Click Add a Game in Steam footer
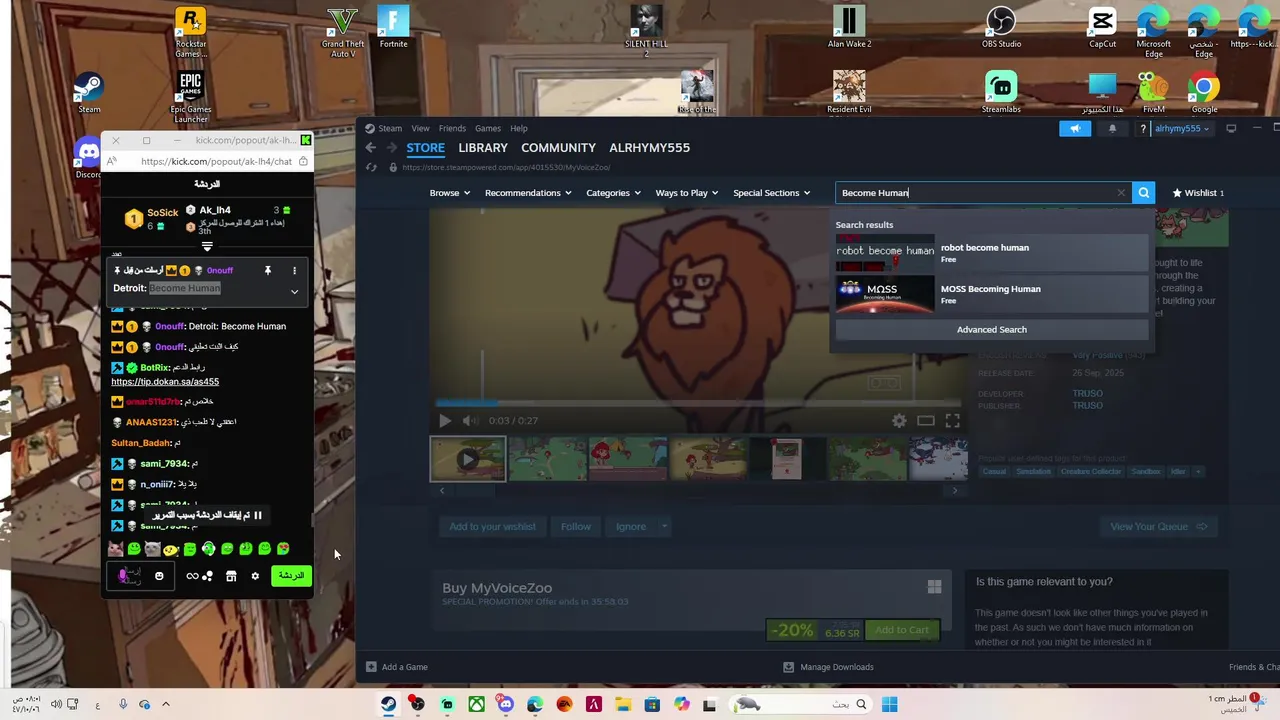Screen dimensions: 1280x720 pyautogui.click(x=396, y=667)
